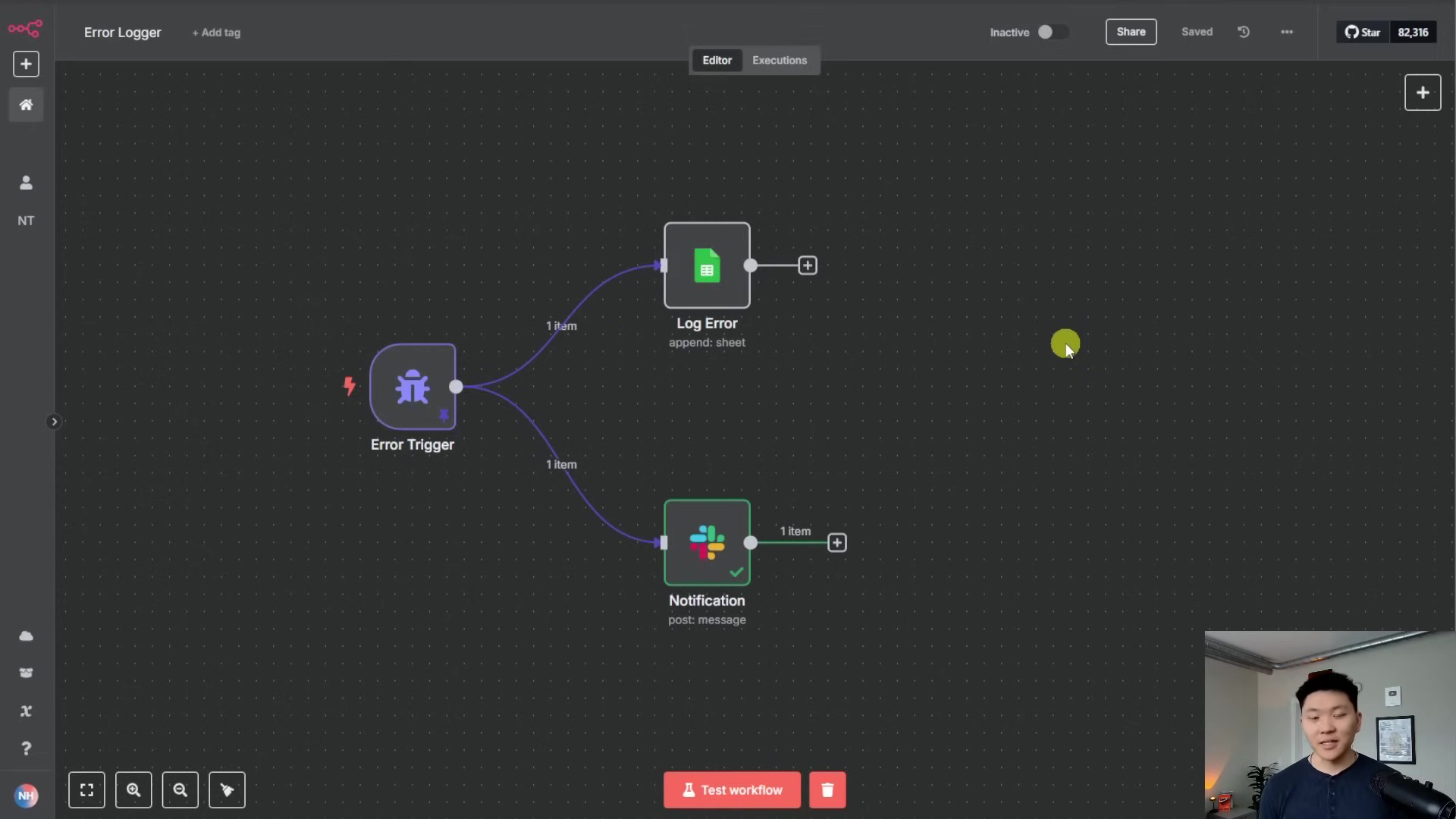Toggle the Inactive workflow switch
Screen dimensions: 1456x819
coord(1052,32)
